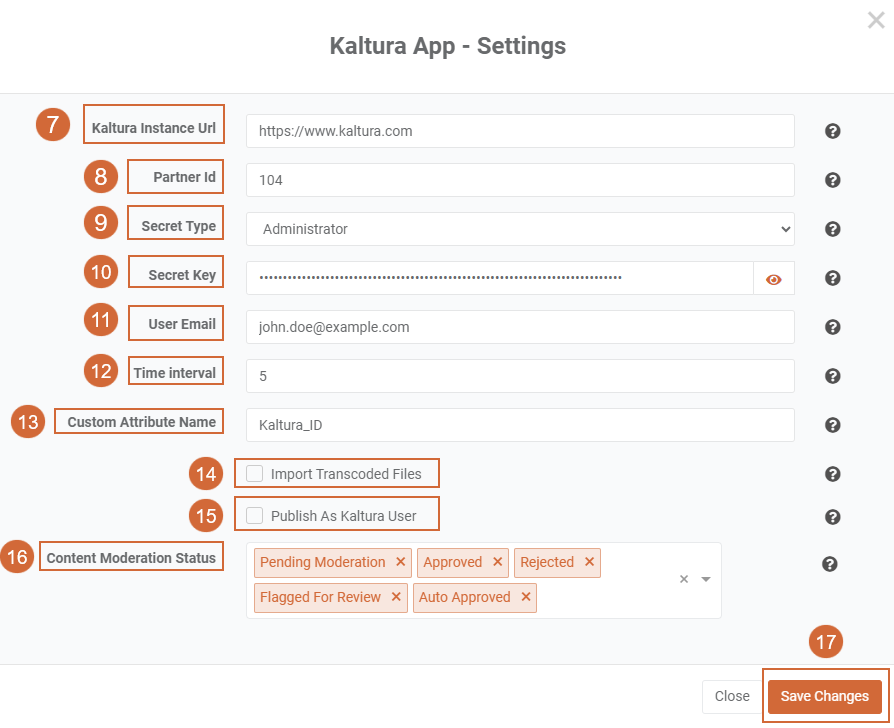Expand Content Moderation Status dropdown arrow

tap(706, 579)
